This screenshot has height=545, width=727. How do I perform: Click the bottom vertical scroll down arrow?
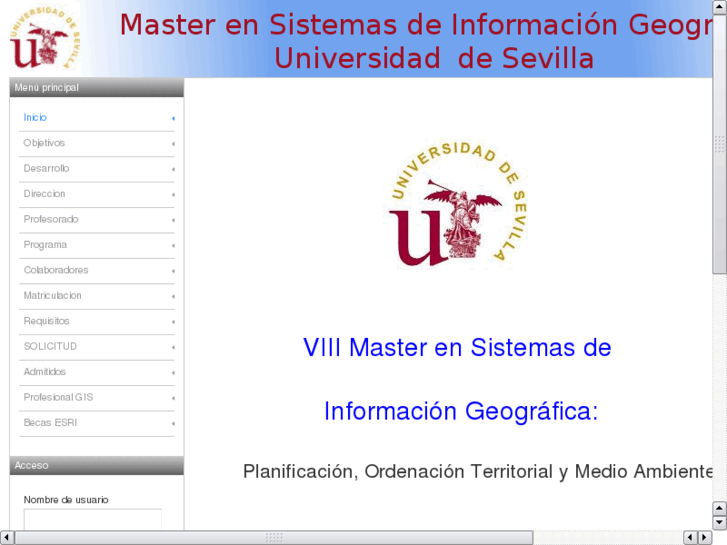tap(720, 523)
